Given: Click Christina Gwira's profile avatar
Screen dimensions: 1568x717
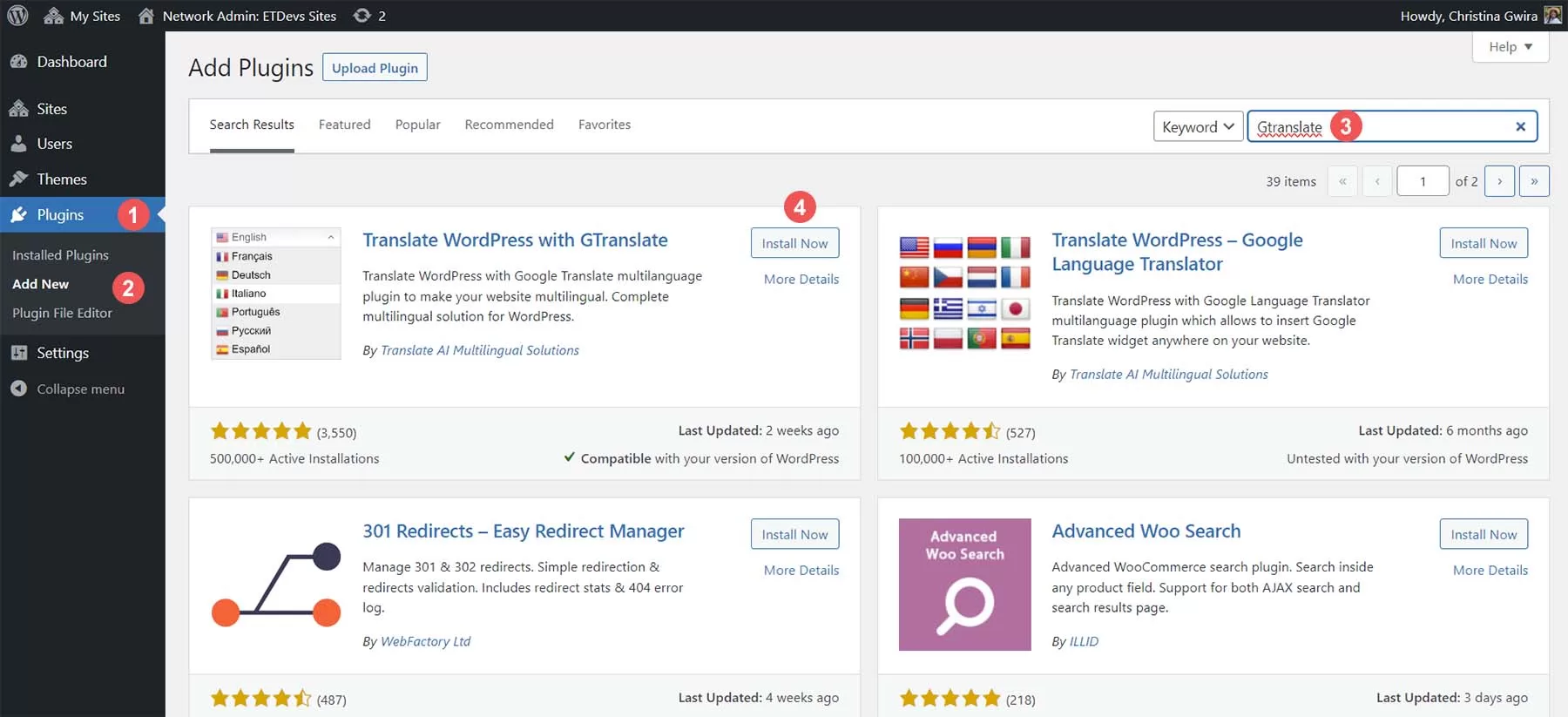Looking at the screenshot, I should coord(1552,16).
